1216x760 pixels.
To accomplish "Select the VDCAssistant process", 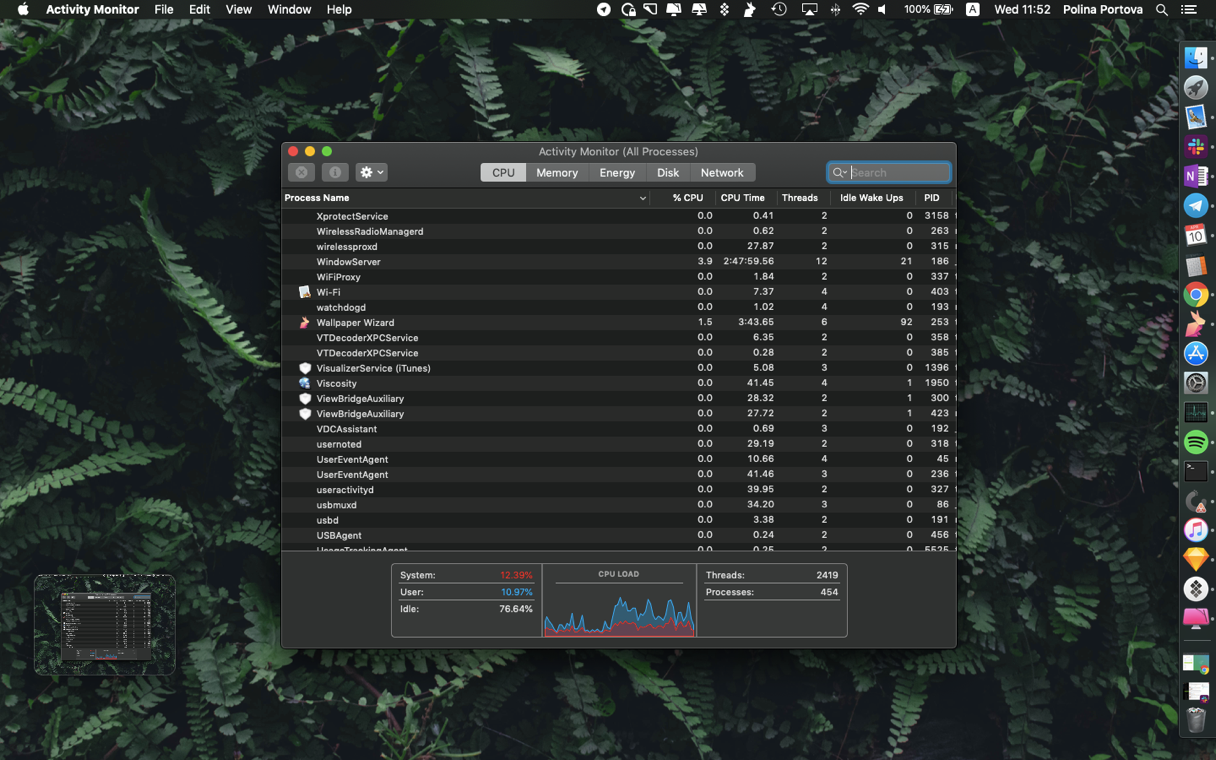I will pyautogui.click(x=618, y=429).
